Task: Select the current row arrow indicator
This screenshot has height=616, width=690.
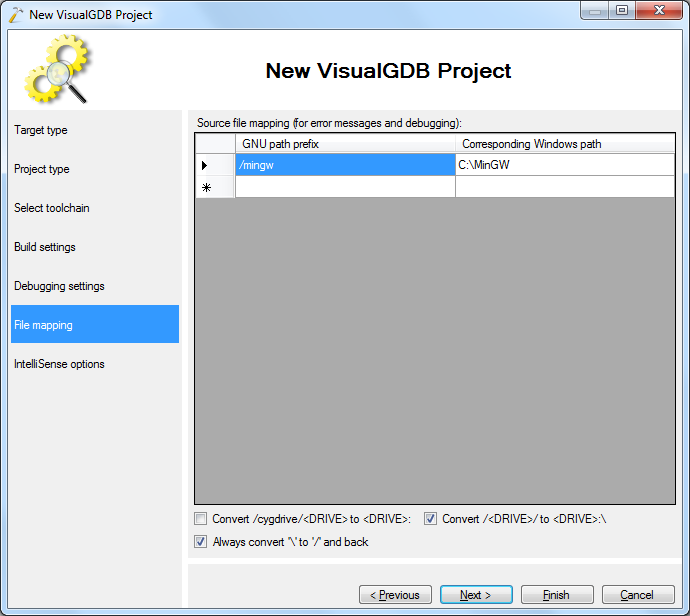Action: click(x=215, y=165)
